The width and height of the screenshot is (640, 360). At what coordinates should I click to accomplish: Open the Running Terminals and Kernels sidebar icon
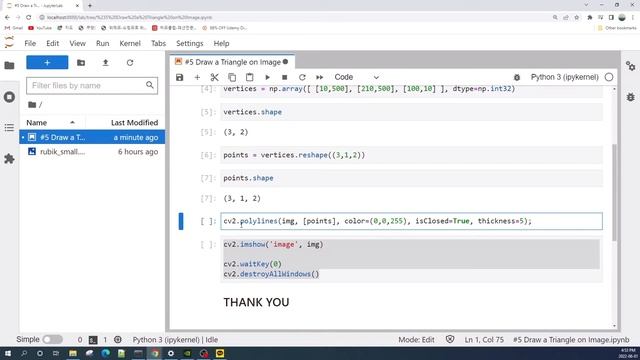tap(9, 97)
